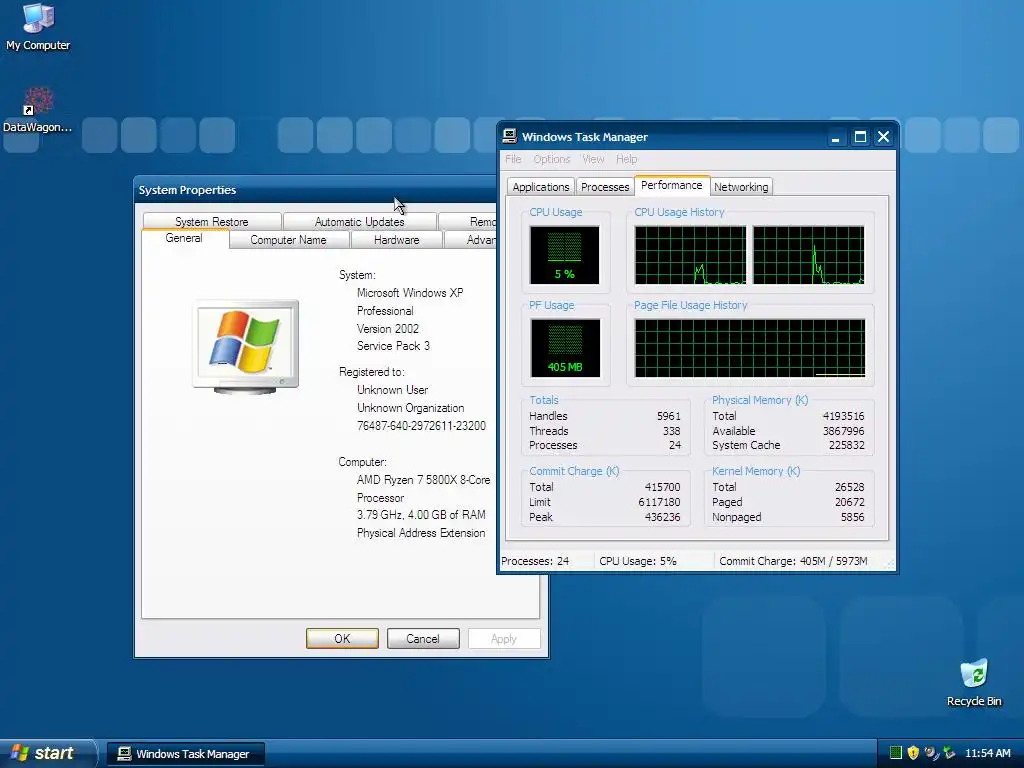Click the first CPU Usage History graph

coord(690,255)
